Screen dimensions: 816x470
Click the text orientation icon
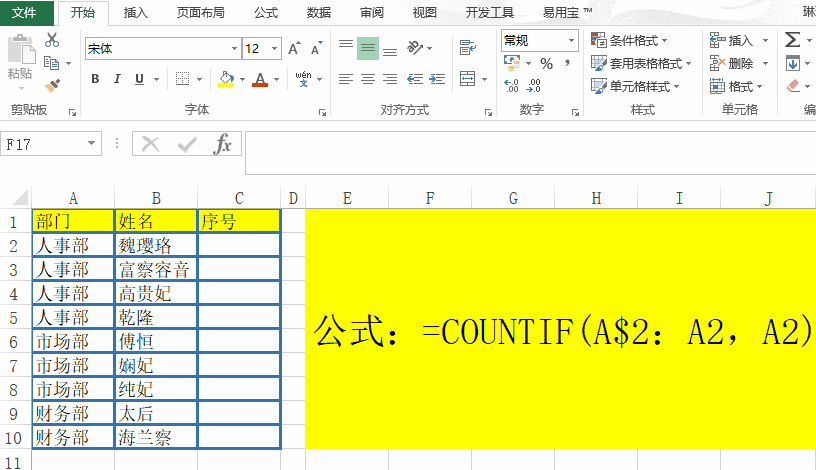(x=415, y=48)
